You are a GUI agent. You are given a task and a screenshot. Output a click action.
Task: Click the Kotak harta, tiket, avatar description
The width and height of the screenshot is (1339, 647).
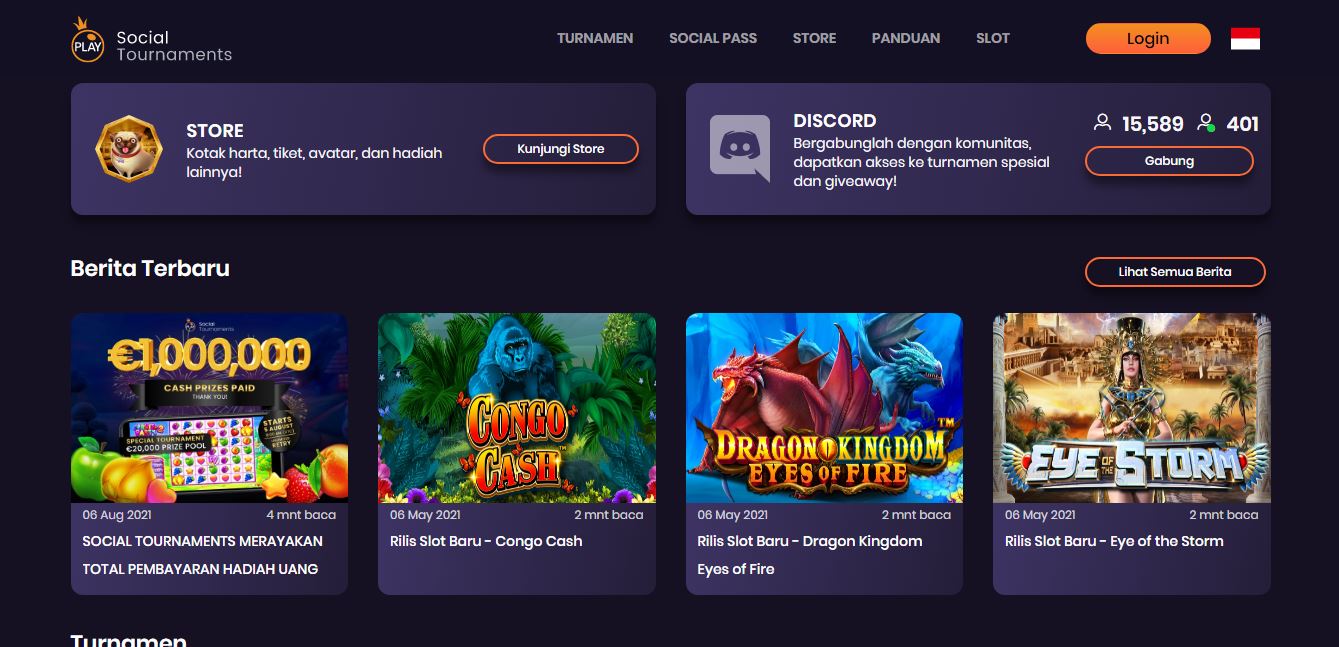pyautogui.click(x=314, y=162)
